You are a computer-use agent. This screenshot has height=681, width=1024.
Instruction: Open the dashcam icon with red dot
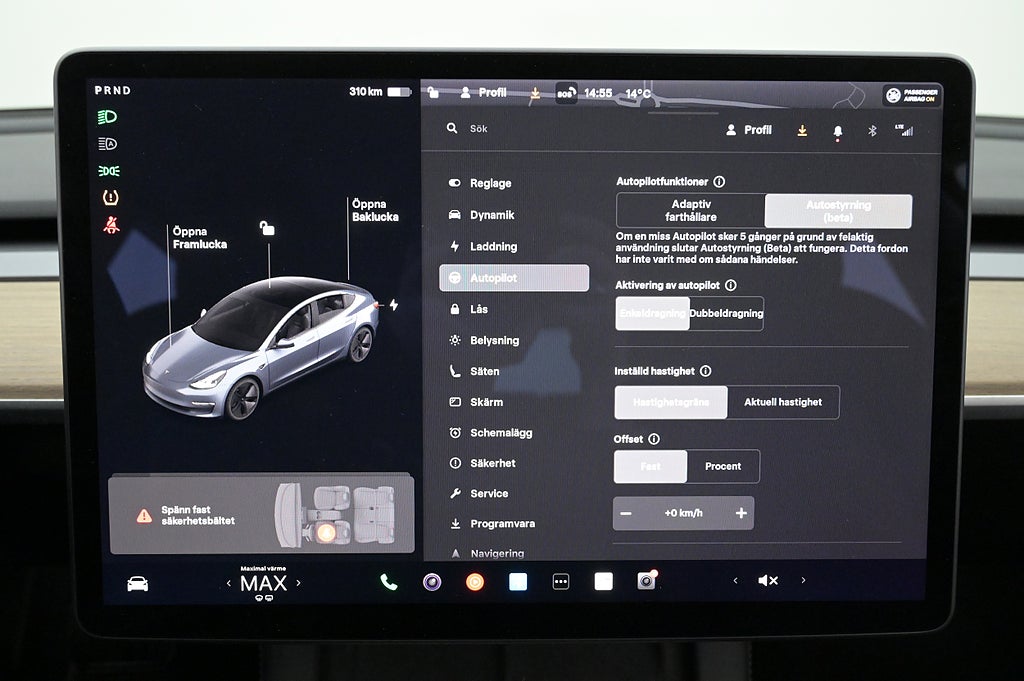click(647, 581)
